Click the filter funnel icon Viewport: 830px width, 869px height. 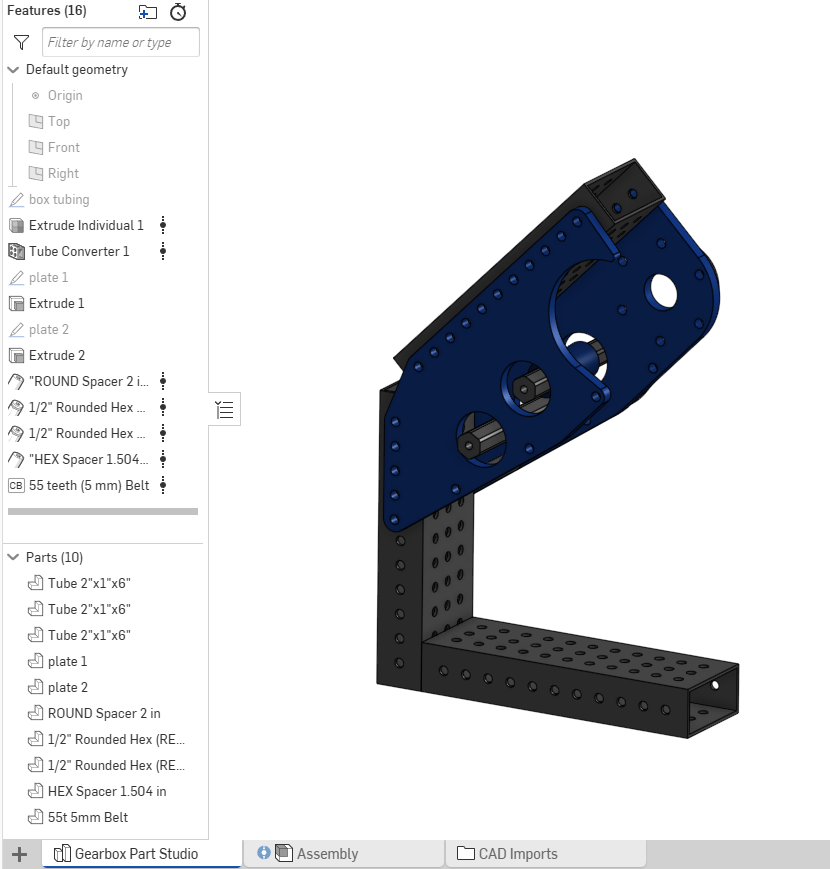(20, 42)
